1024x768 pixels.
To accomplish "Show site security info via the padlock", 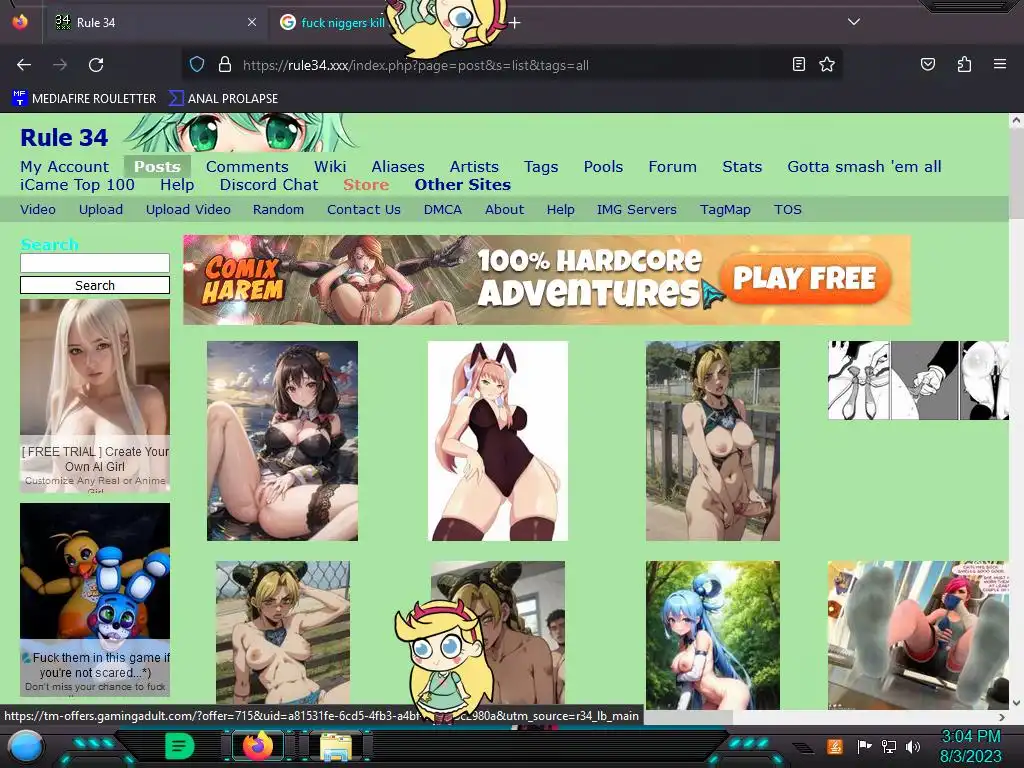I will coord(225,64).
